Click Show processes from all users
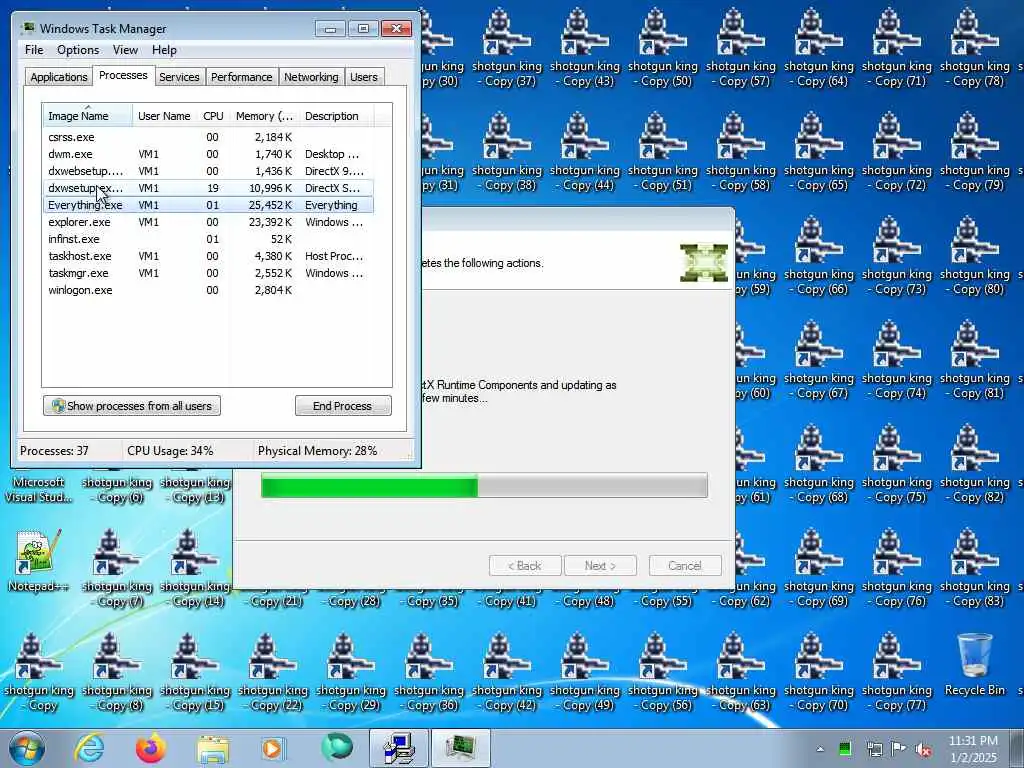The image size is (1024, 768). [132, 406]
